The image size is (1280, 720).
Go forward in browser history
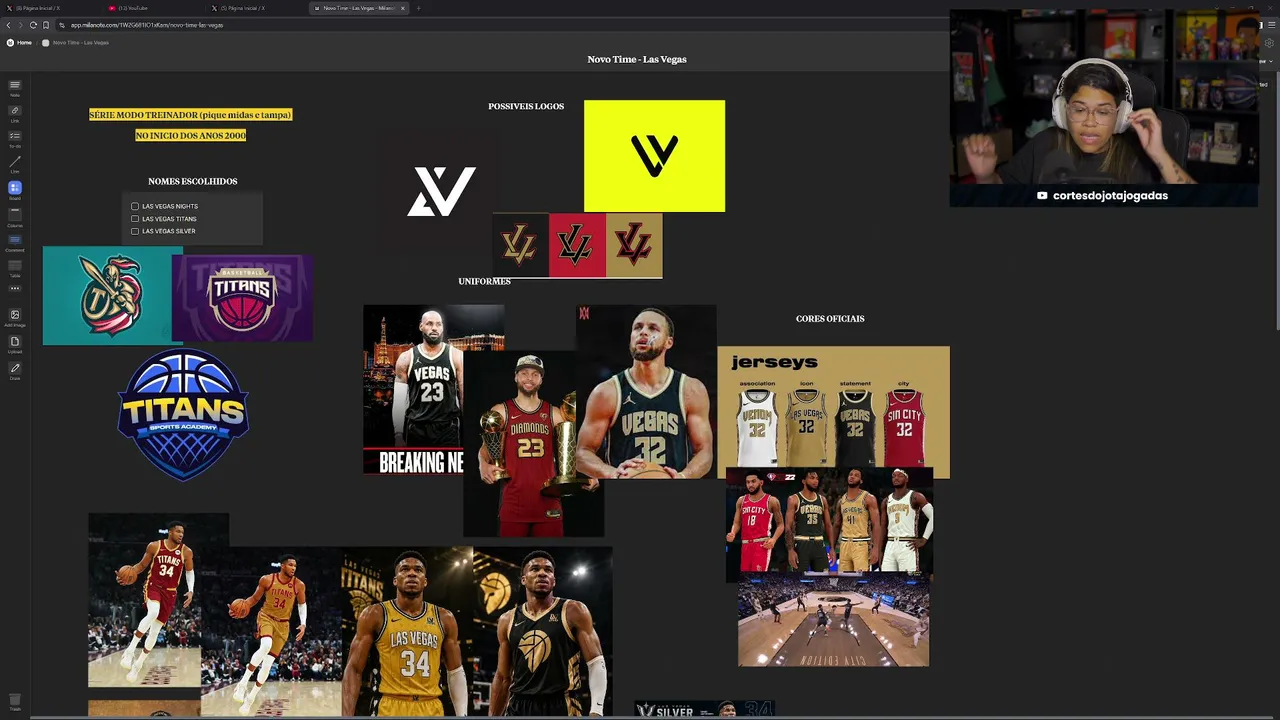(20, 25)
